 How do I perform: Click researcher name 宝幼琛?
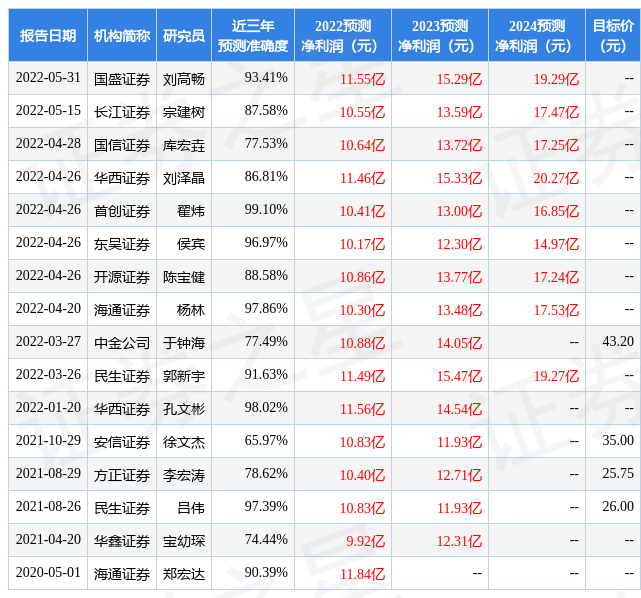point(184,541)
